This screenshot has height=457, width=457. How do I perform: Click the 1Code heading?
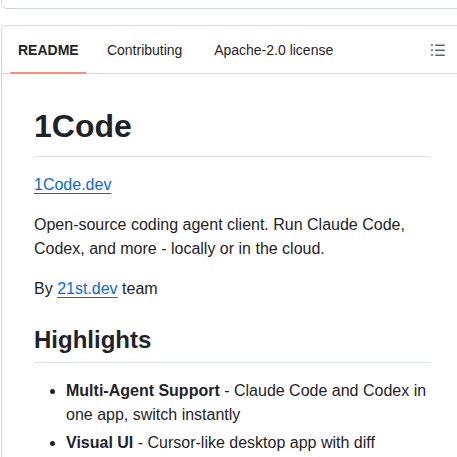(83, 126)
